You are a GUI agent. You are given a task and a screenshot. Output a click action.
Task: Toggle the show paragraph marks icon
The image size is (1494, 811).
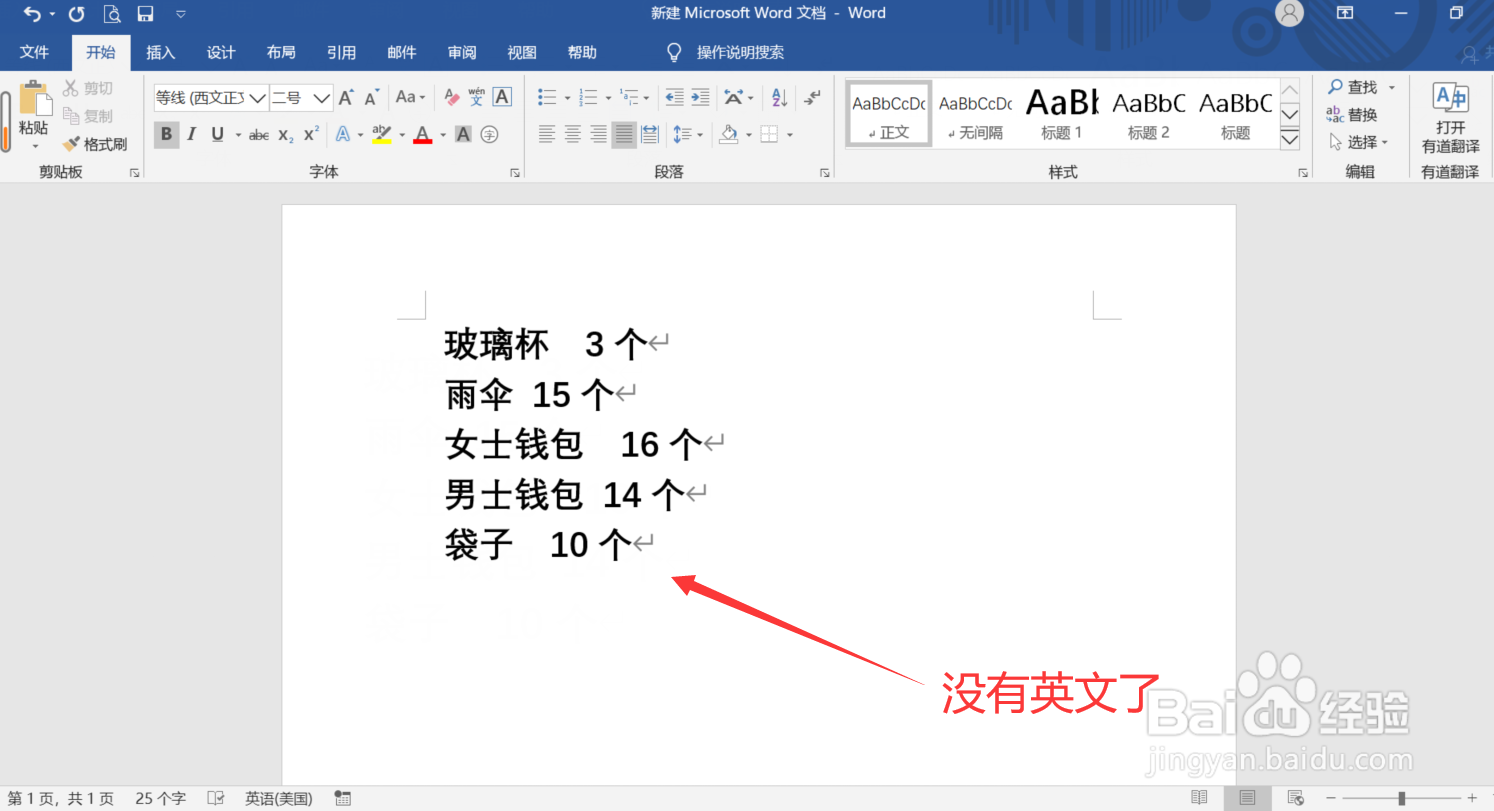813,97
